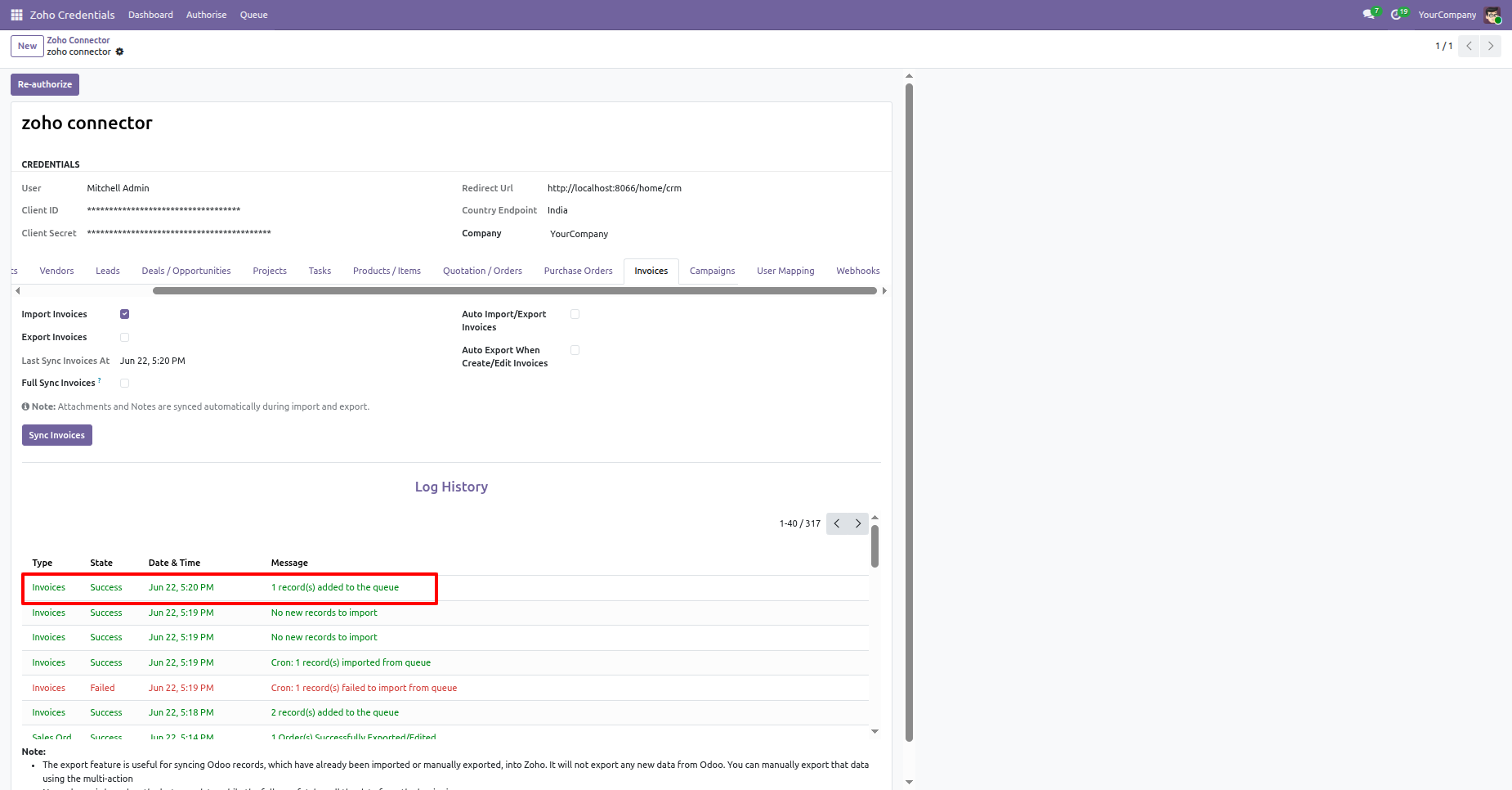Switch to the Projects tab
The image size is (1512, 790).
(270, 271)
